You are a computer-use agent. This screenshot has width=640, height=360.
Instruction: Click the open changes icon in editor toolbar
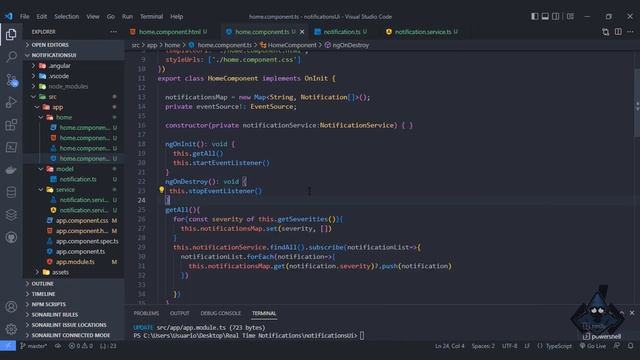click(x=605, y=31)
